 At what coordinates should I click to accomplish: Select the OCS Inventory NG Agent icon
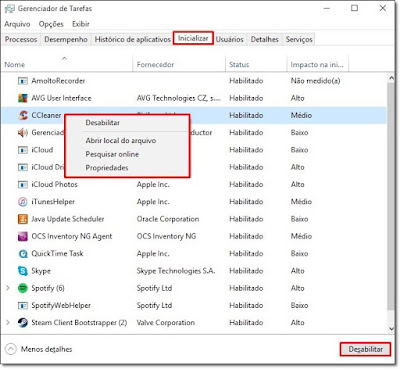(23, 236)
